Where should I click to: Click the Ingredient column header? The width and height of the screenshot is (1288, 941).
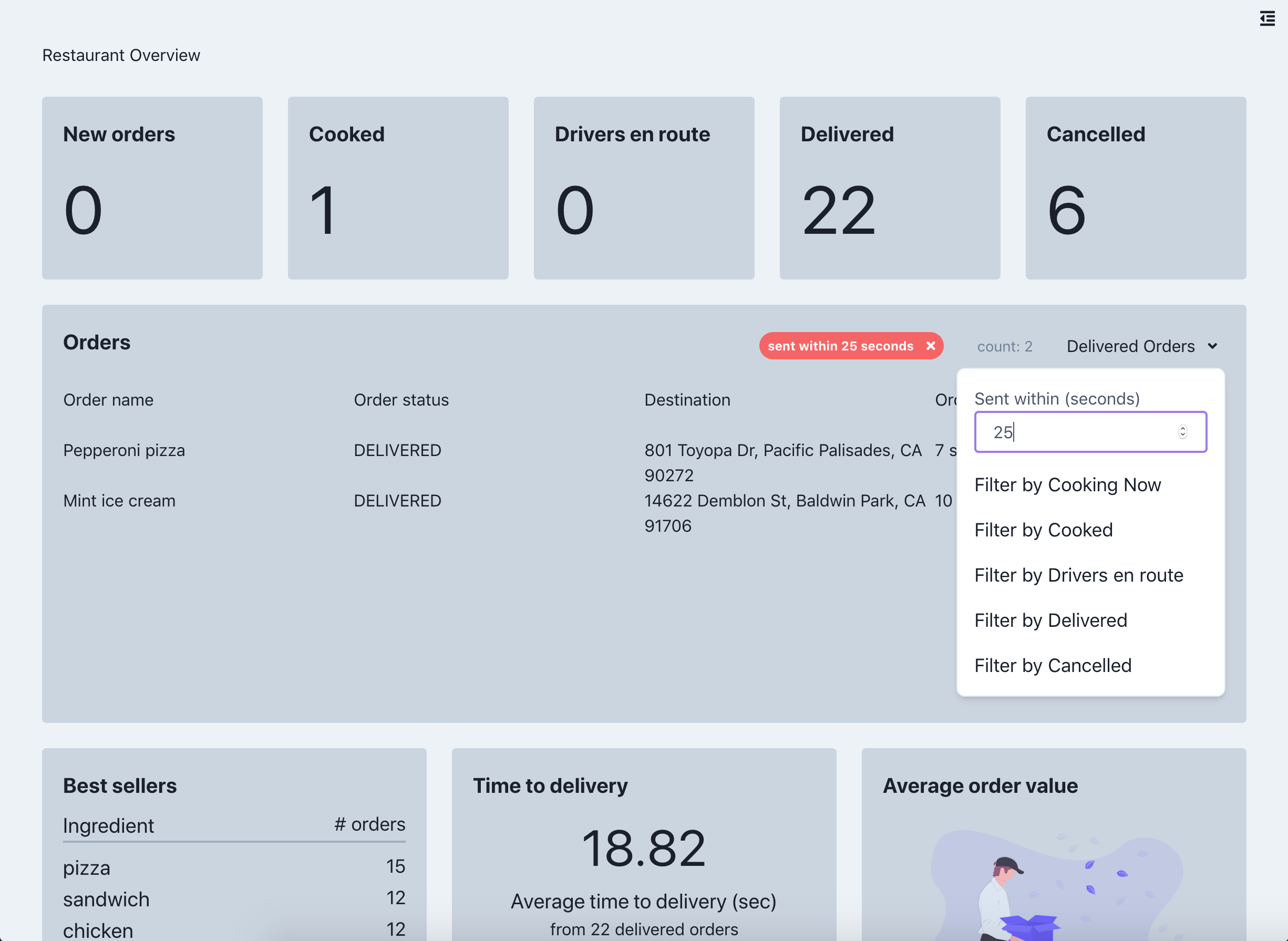tap(108, 825)
